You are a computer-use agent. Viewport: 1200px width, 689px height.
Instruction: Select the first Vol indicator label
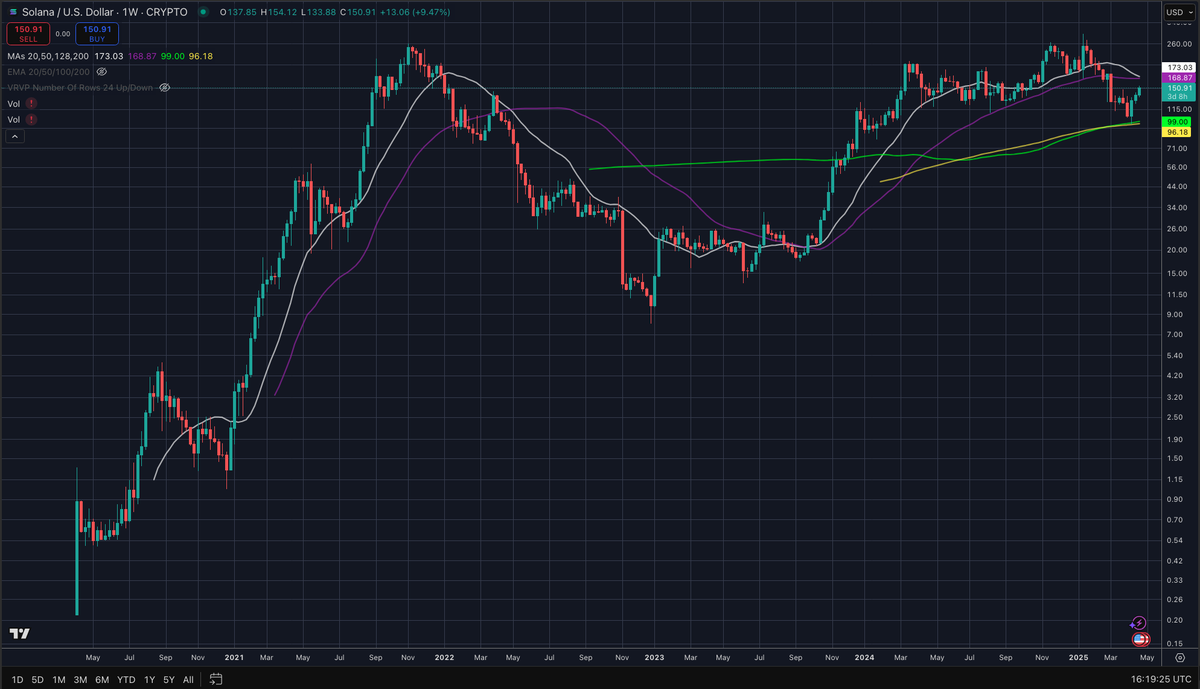pos(15,104)
